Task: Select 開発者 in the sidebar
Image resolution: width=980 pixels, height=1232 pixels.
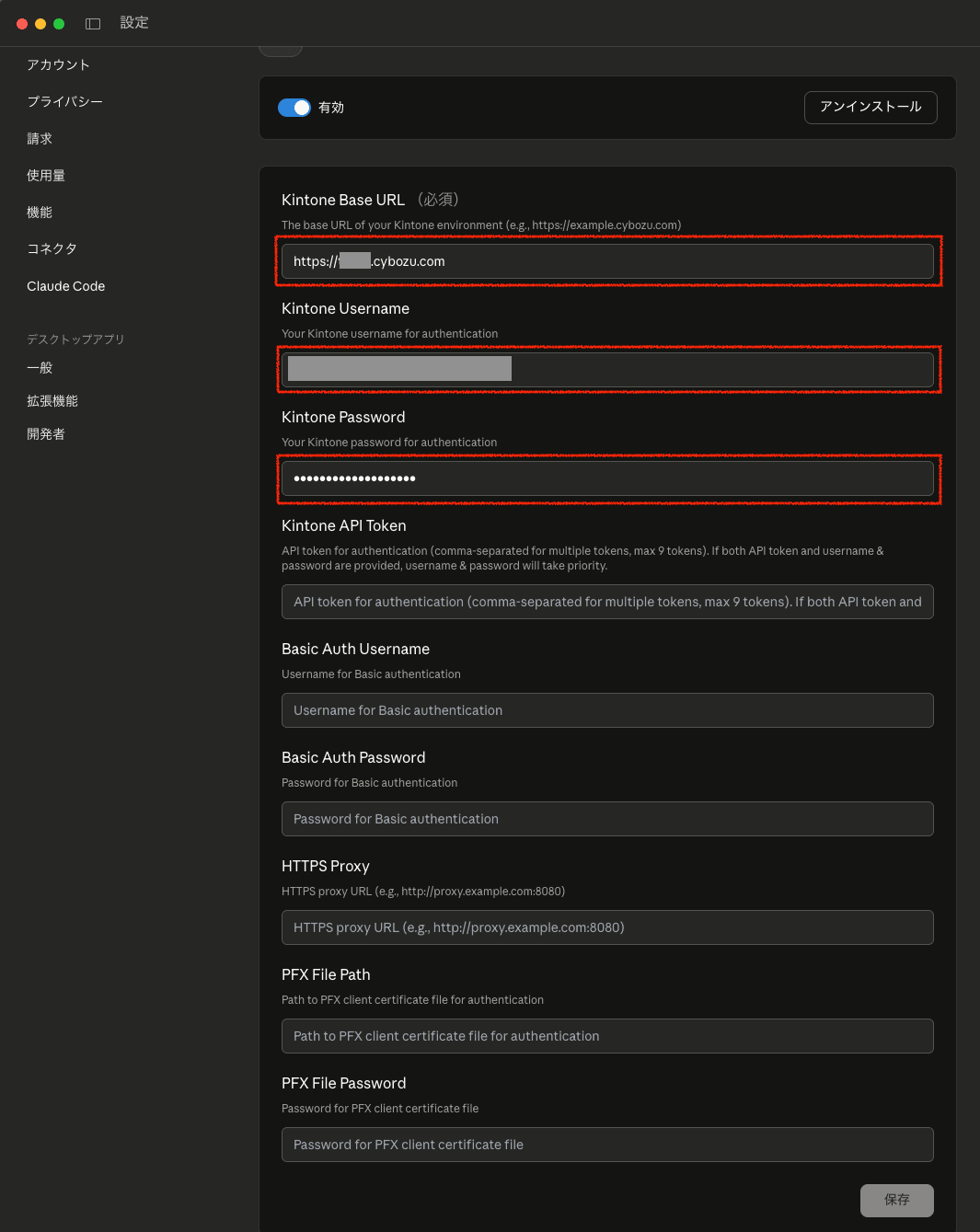Action: click(x=45, y=433)
